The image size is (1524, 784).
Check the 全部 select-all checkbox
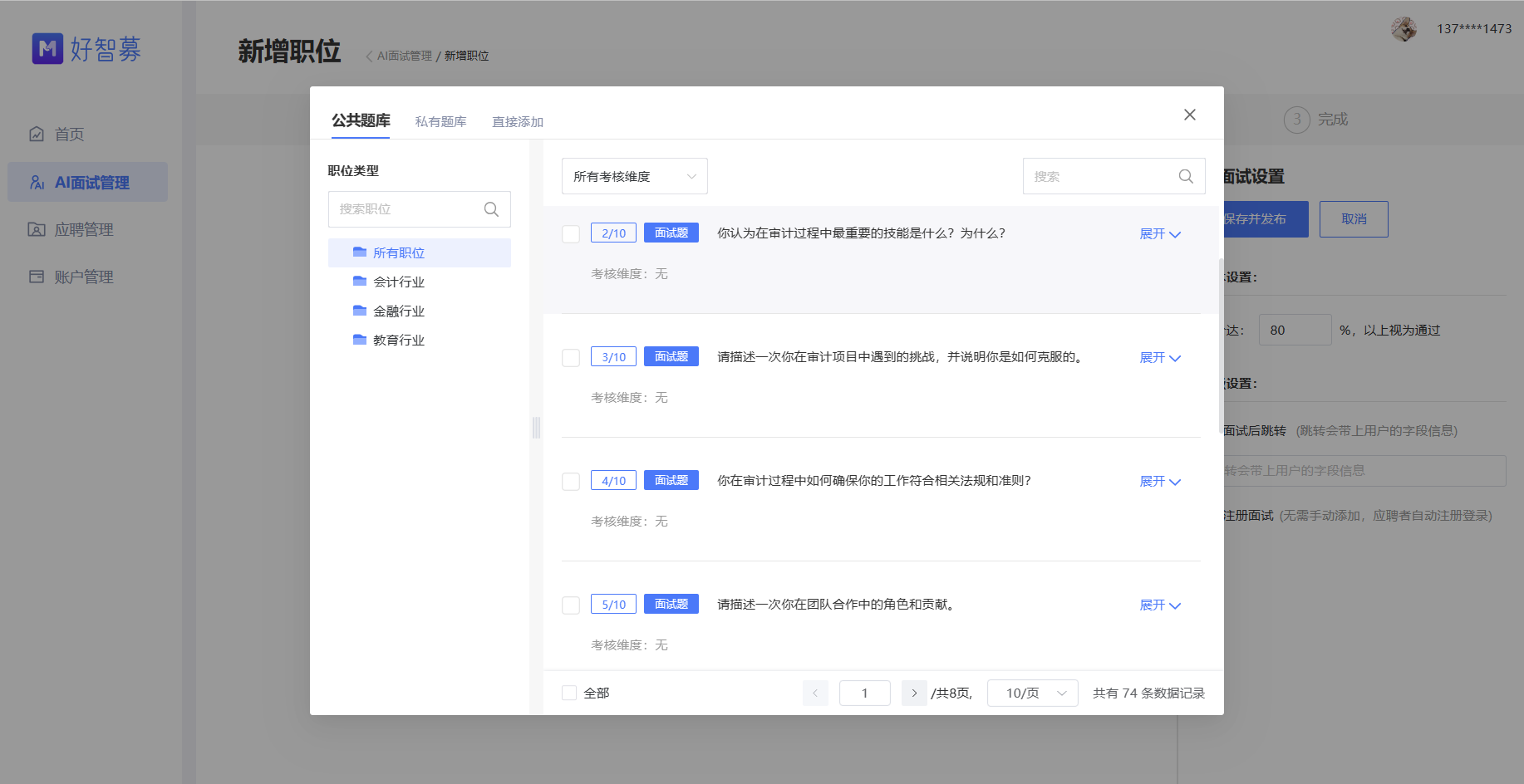(x=569, y=692)
